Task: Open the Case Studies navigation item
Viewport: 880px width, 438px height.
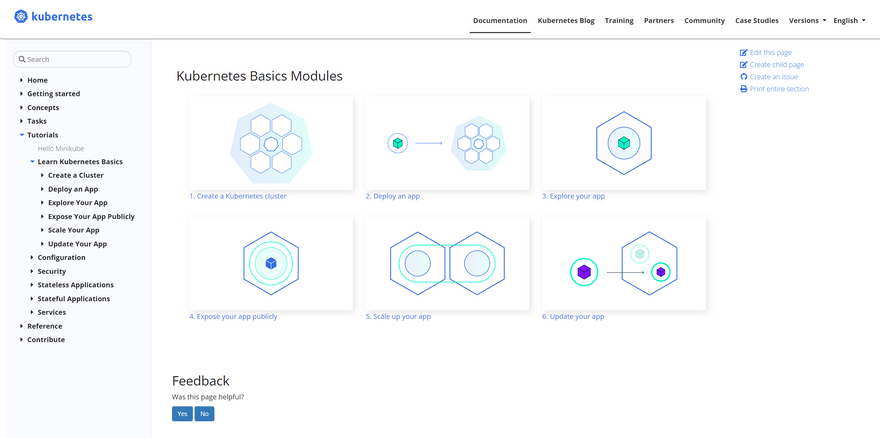Action: click(x=757, y=21)
